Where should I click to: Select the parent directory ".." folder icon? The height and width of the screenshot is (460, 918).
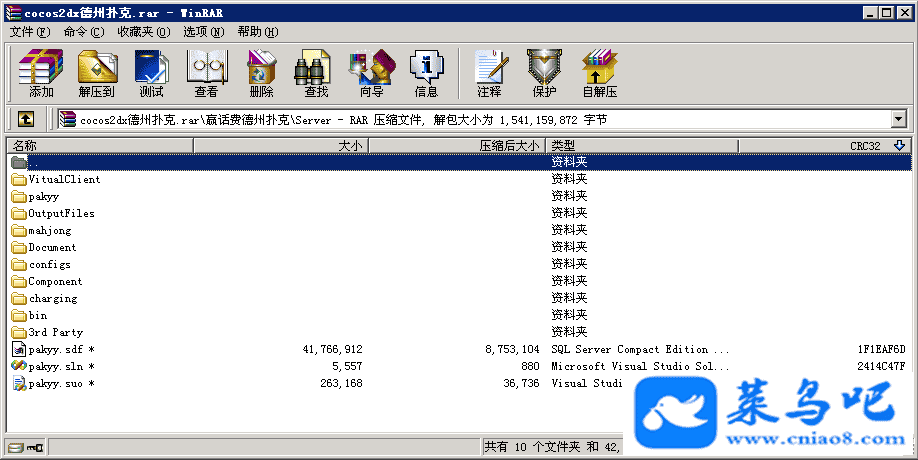point(19,162)
